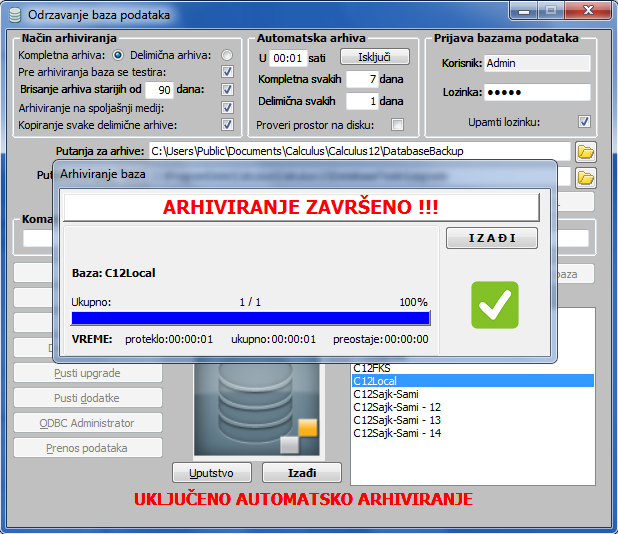Click the Baza: C12Local label

[x=114, y=273]
